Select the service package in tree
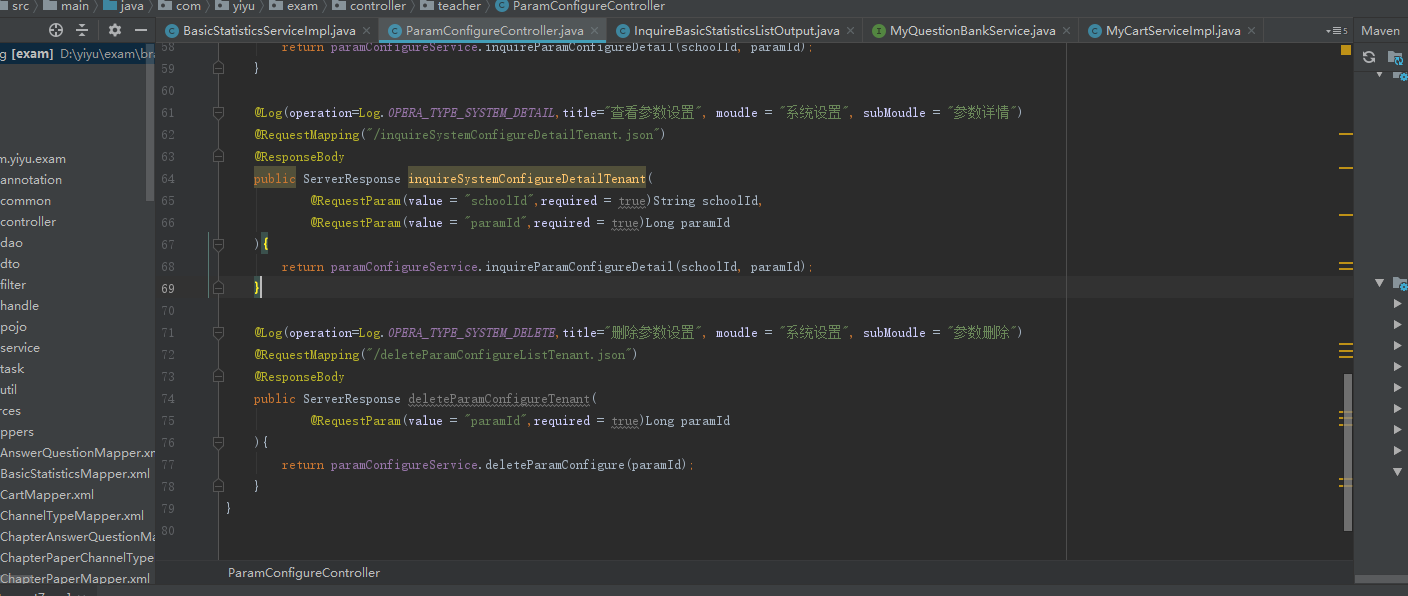The image size is (1408, 596). coord(20,348)
